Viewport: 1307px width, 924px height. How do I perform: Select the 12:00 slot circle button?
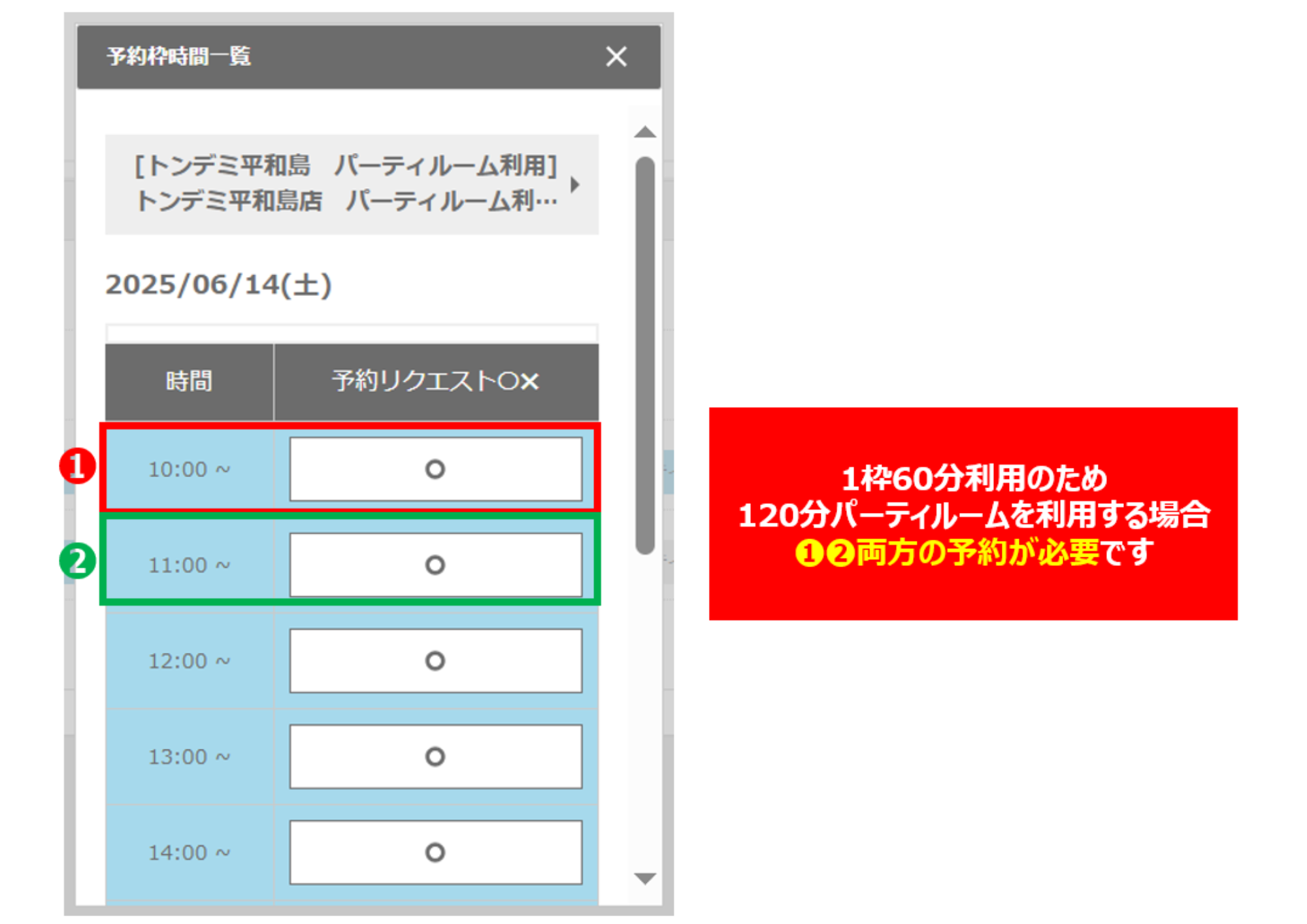click(435, 661)
